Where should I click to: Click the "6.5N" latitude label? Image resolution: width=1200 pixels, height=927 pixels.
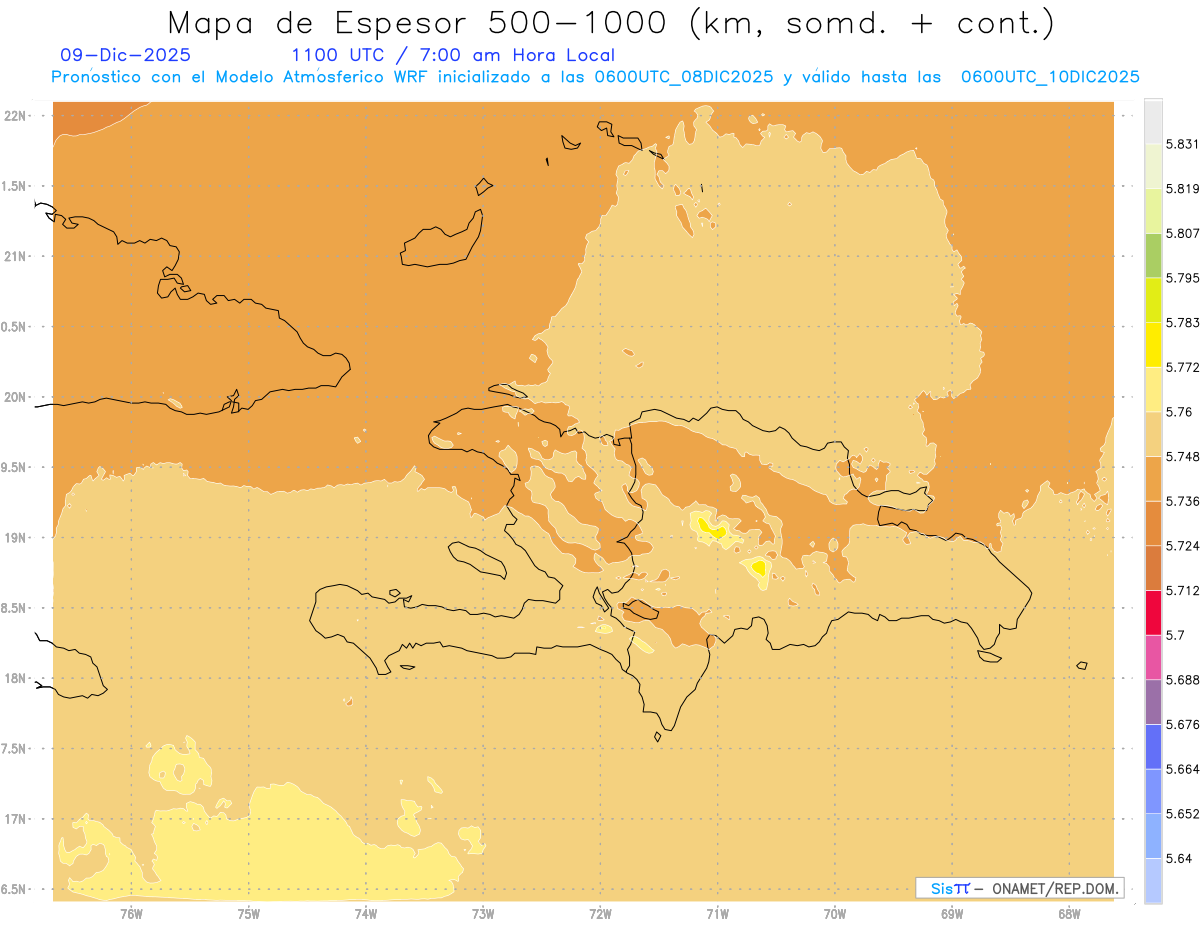pyautogui.click(x=15, y=889)
